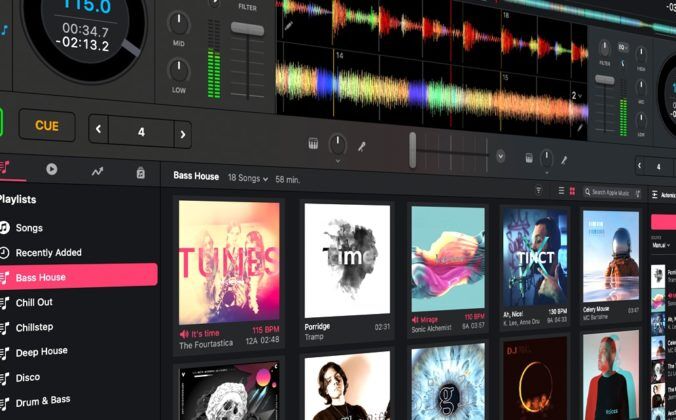This screenshot has height=420, width=676.
Task: Adjust the right deck FILTER knob
Action: [604, 49]
